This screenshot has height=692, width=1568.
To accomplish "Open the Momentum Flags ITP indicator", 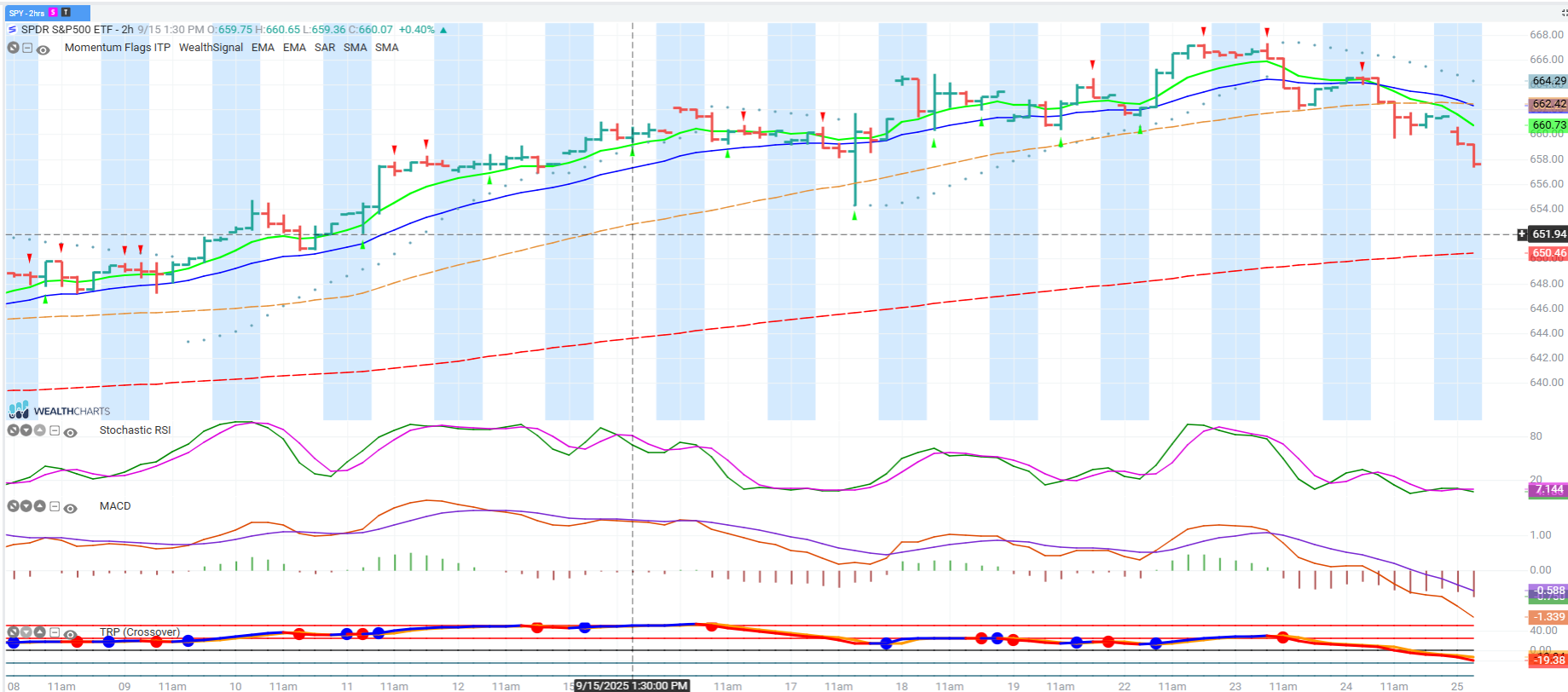I will coord(117,48).
